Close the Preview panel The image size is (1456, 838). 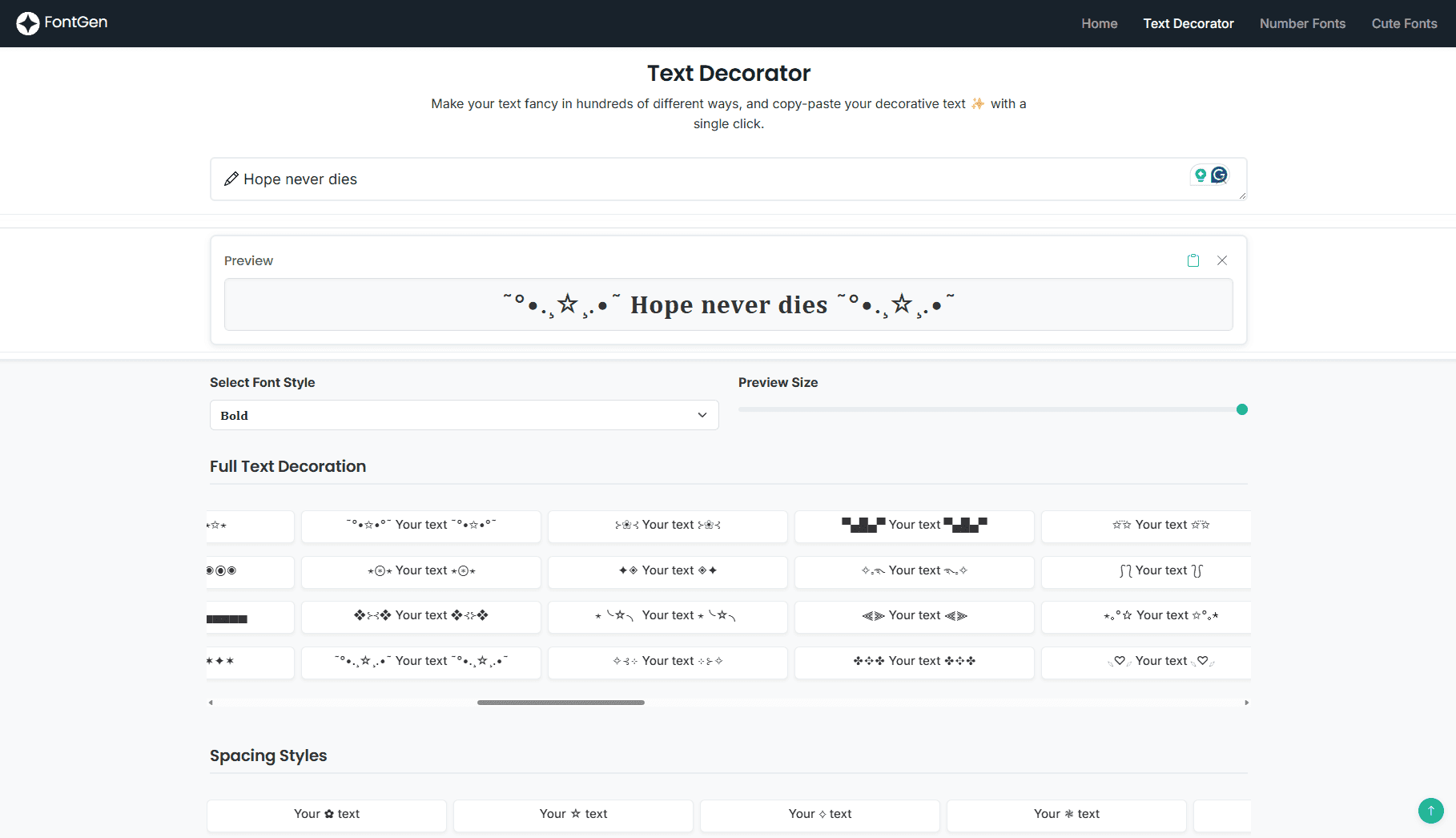tap(1221, 260)
